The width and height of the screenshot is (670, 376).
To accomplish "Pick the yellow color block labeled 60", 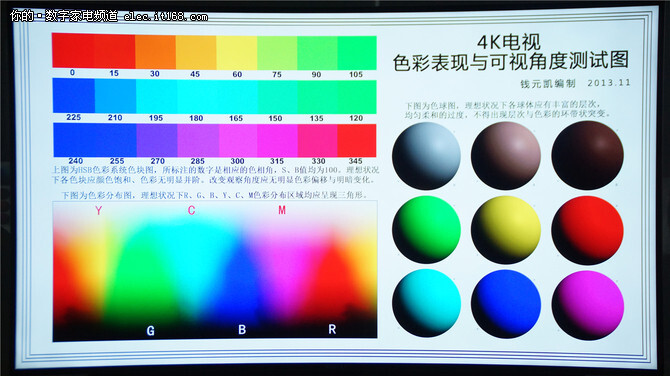I will pos(236,53).
